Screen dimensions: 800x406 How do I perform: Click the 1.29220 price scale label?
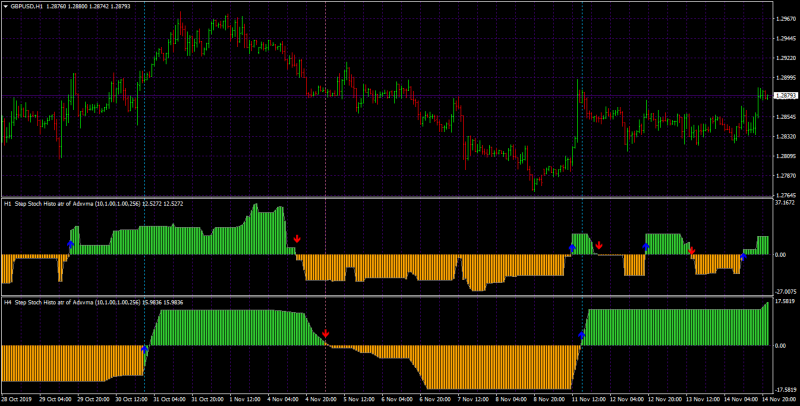point(786,58)
